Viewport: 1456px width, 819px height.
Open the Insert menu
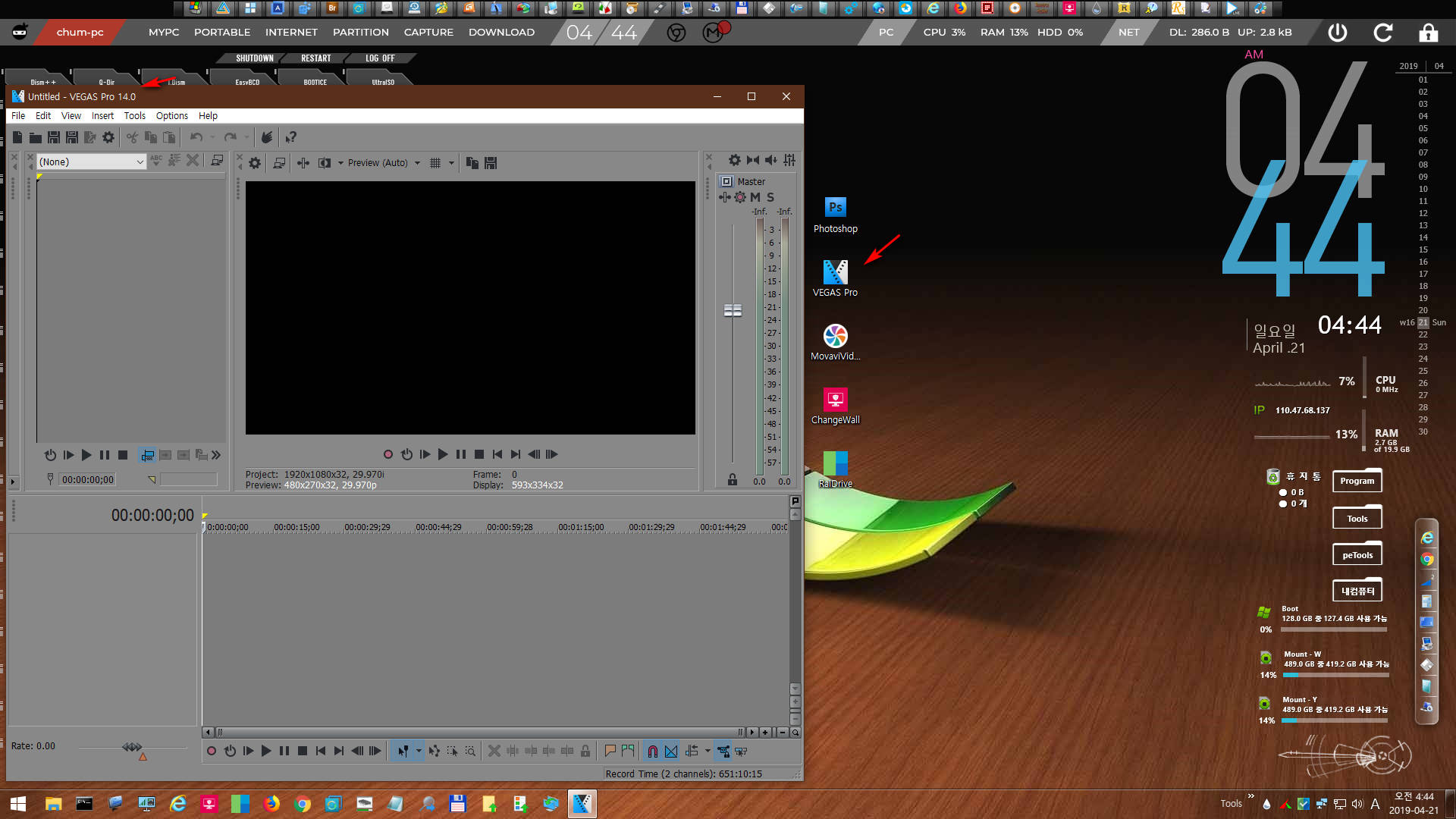[102, 116]
